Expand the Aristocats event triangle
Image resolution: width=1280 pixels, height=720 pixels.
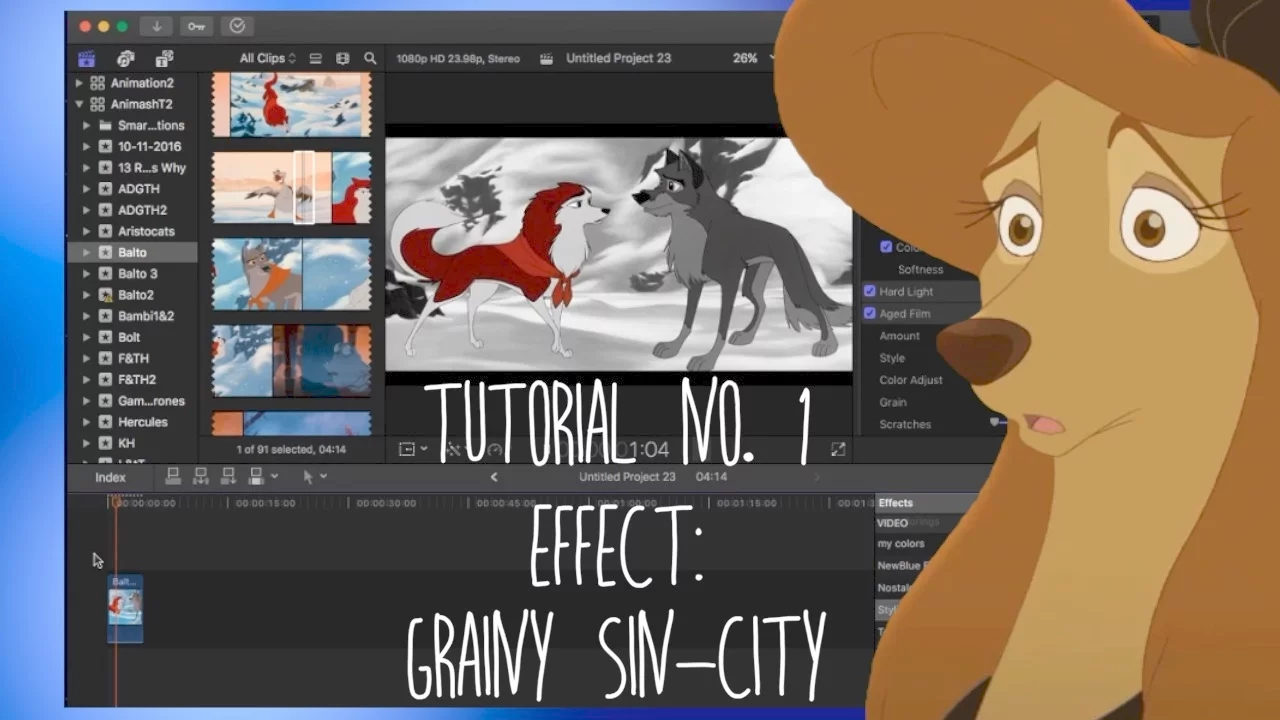pos(87,231)
